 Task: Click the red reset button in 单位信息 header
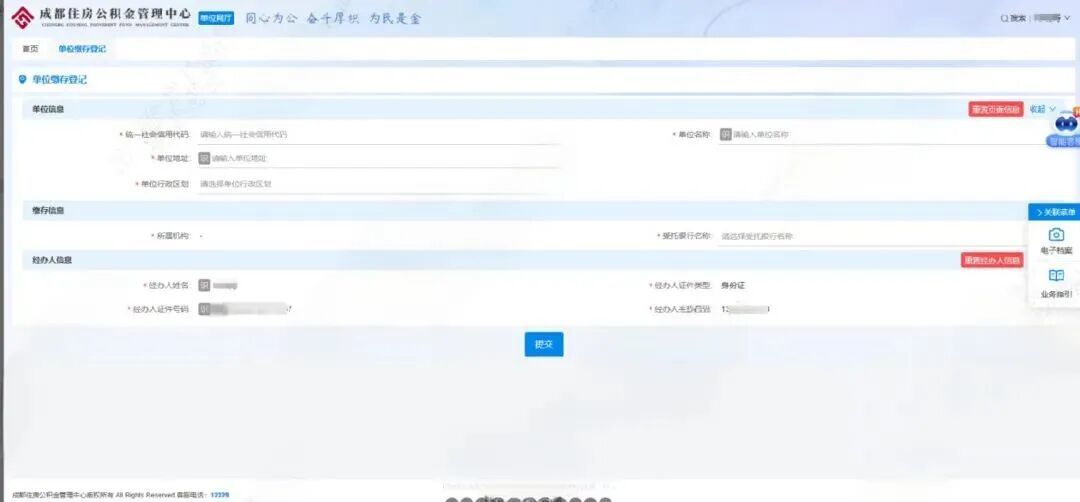click(995, 109)
